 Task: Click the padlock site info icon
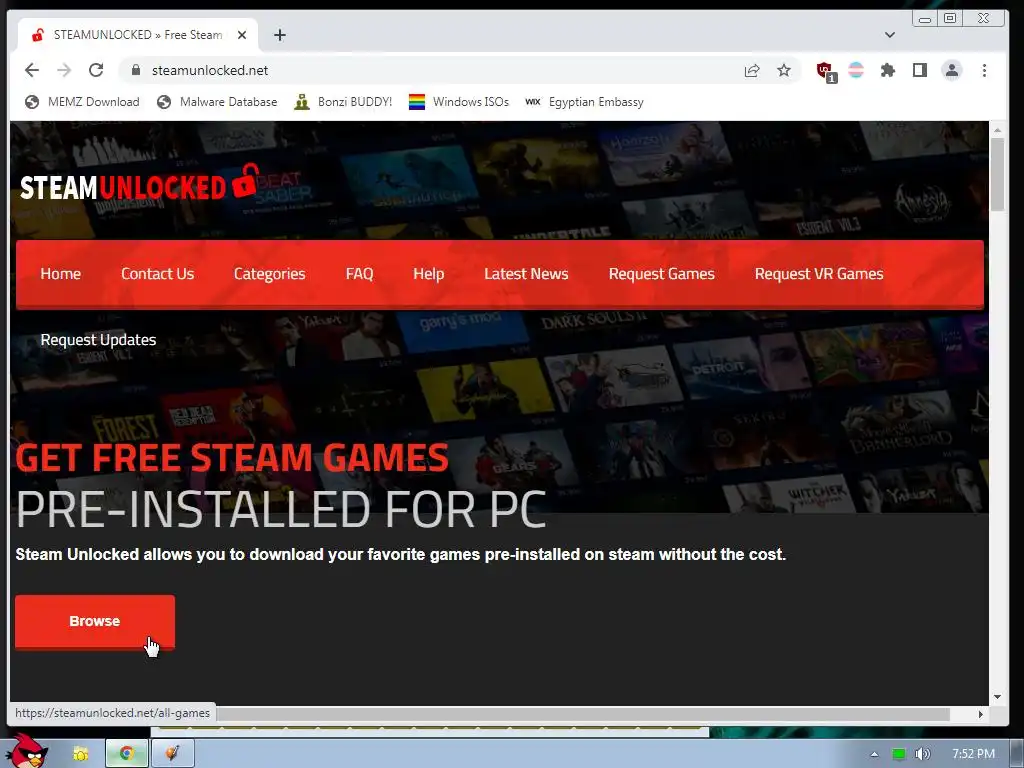tap(136, 70)
